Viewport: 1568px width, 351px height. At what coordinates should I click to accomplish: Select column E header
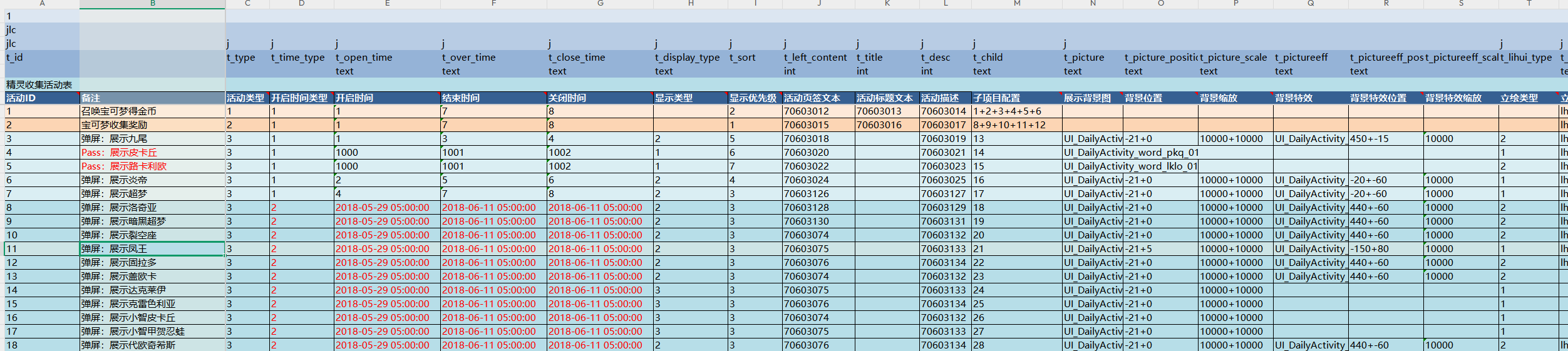[387, 4]
